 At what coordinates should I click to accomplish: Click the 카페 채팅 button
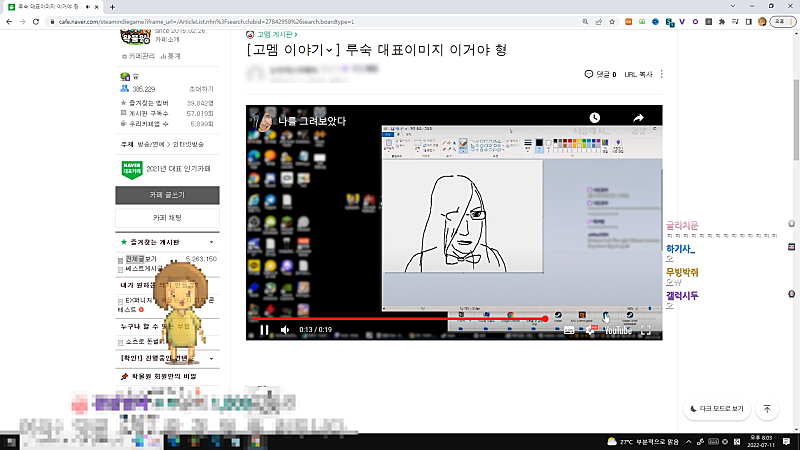click(166, 217)
